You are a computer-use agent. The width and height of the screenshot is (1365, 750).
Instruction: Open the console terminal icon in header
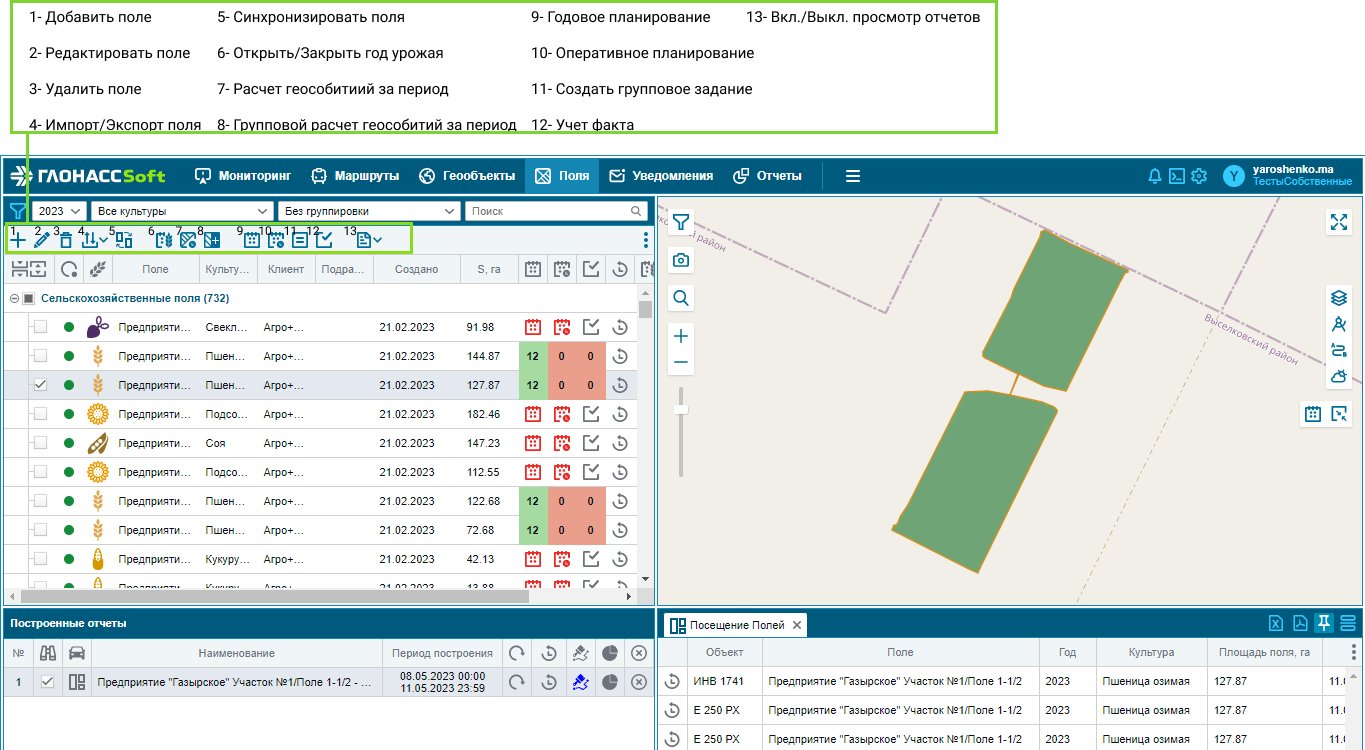point(1177,176)
